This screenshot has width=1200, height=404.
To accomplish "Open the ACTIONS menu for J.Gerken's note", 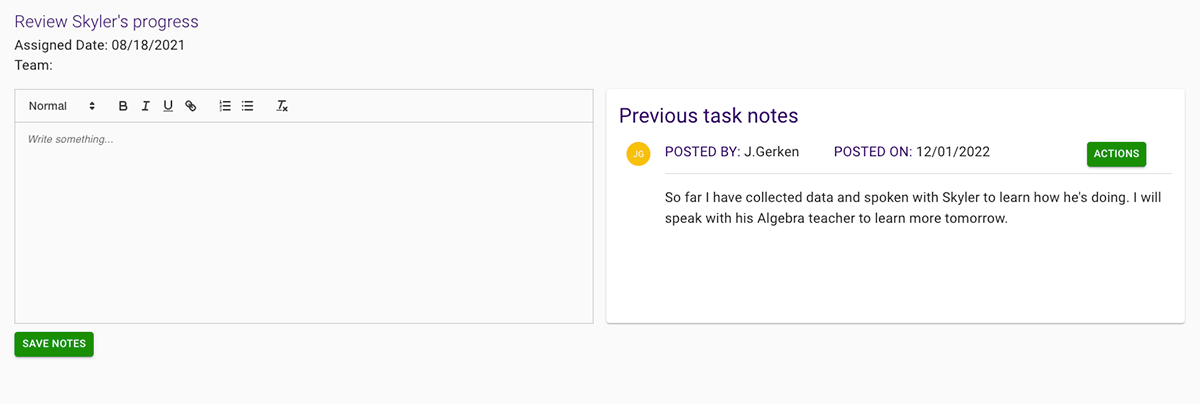I will tap(1116, 154).
